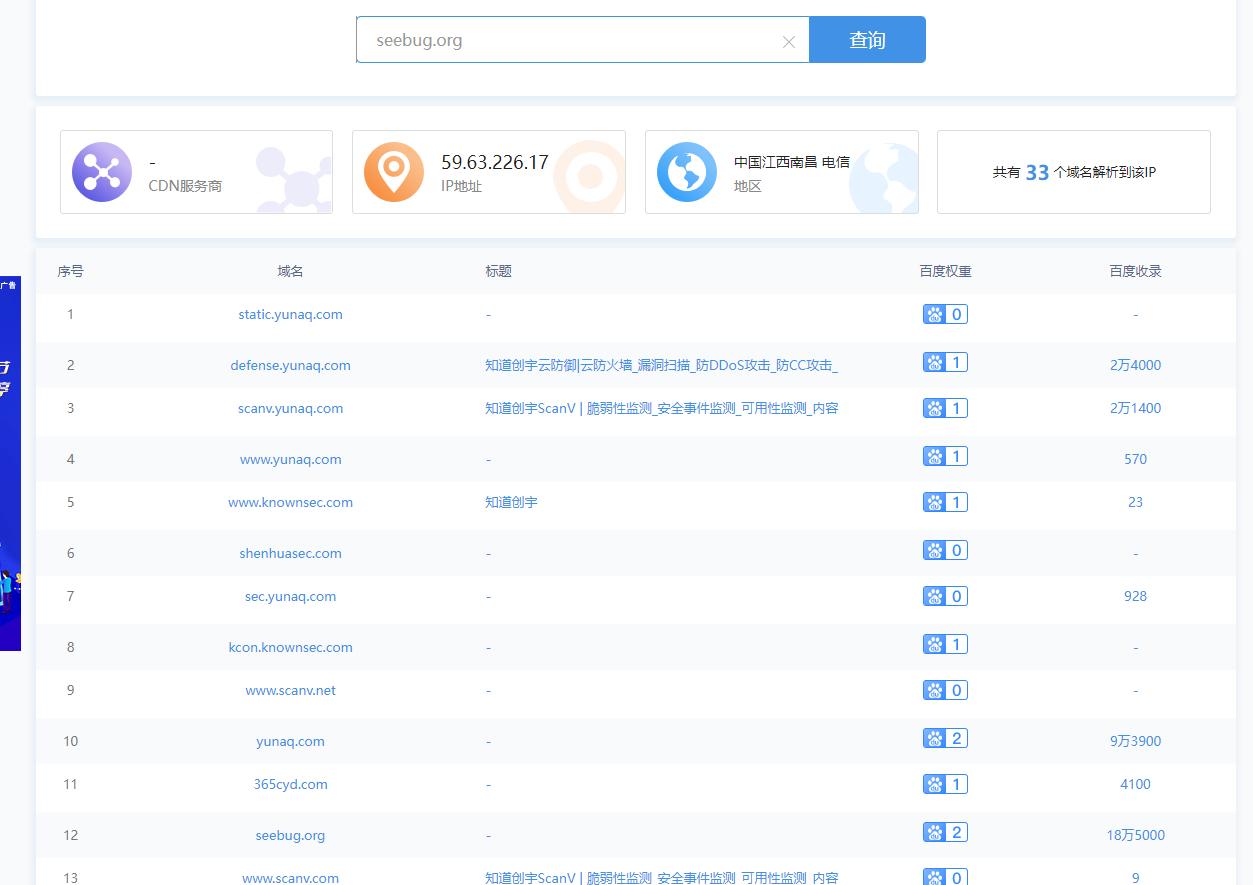1253x885 pixels.
Task: Click the 知道创宇云防御 title link
Action: click(661, 365)
